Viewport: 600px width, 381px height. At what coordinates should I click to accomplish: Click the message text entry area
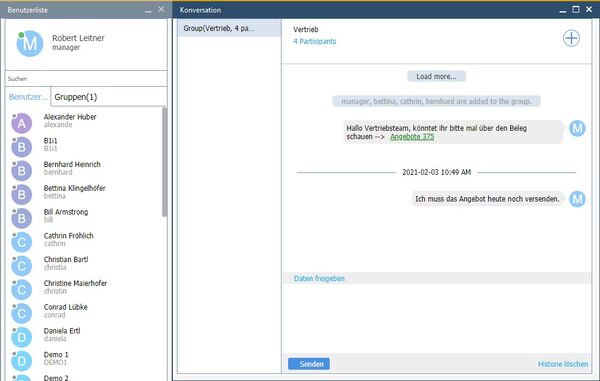437,319
